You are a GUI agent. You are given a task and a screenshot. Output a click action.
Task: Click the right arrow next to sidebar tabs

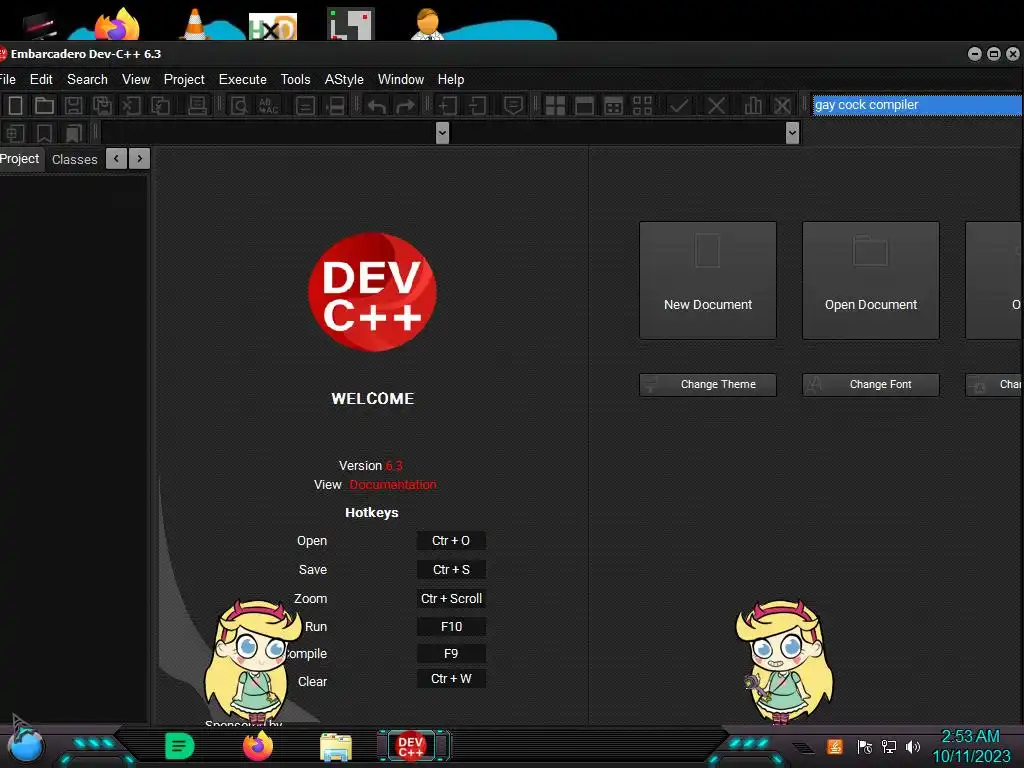coord(140,159)
